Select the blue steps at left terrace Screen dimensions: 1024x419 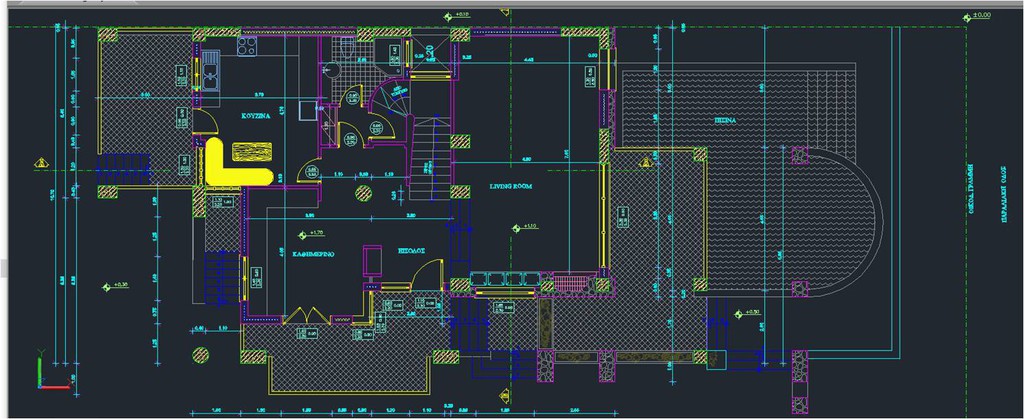click(124, 168)
